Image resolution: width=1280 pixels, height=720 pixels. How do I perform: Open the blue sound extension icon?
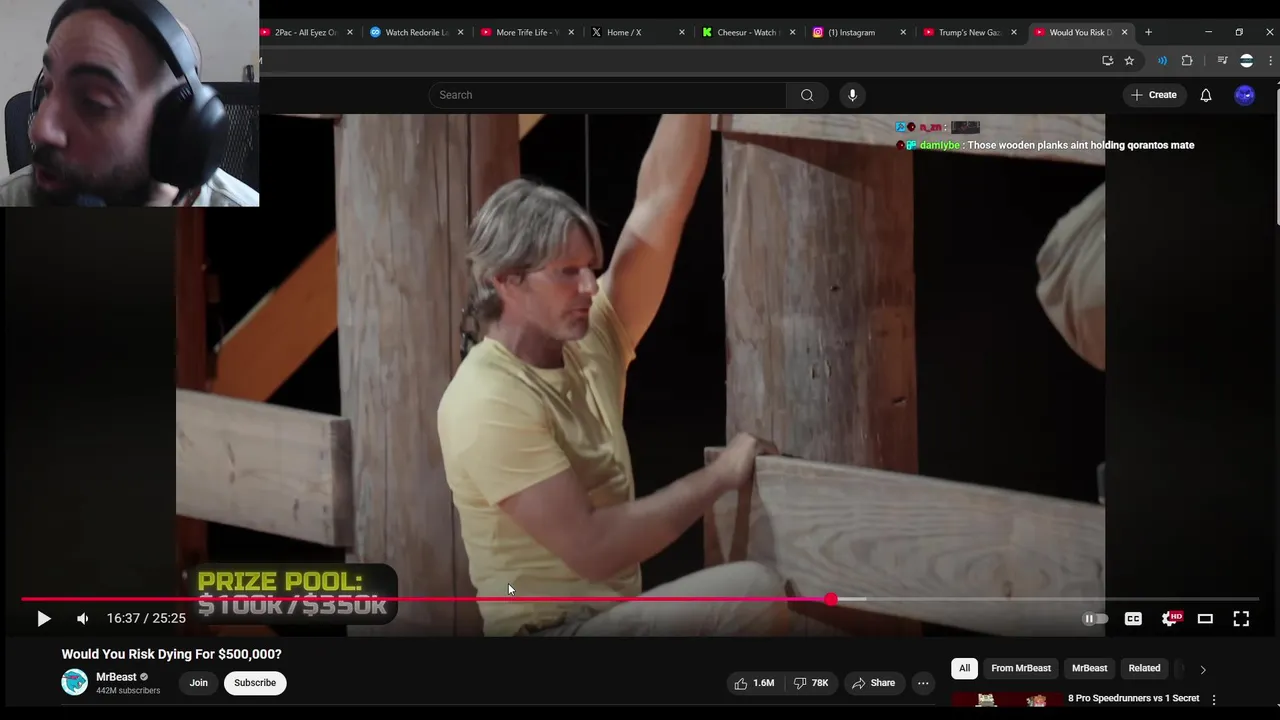tap(1162, 61)
